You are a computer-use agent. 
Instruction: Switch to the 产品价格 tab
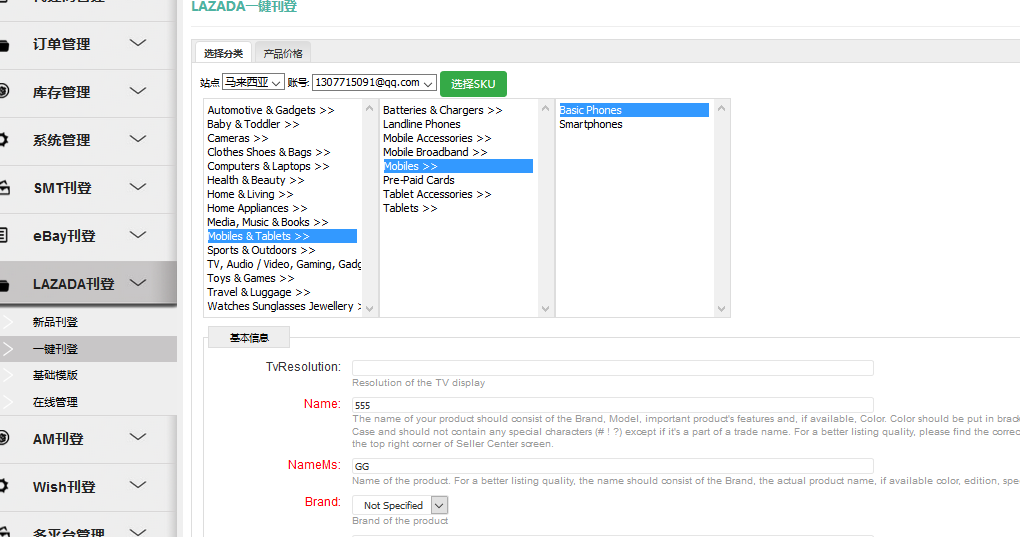tap(283, 53)
